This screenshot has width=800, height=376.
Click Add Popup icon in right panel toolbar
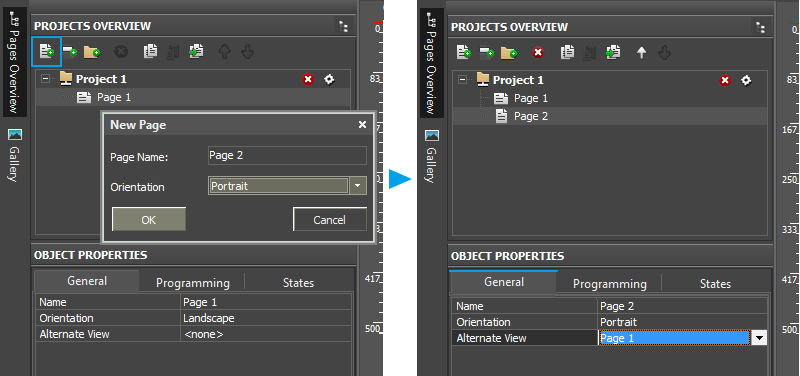(x=487, y=52)
